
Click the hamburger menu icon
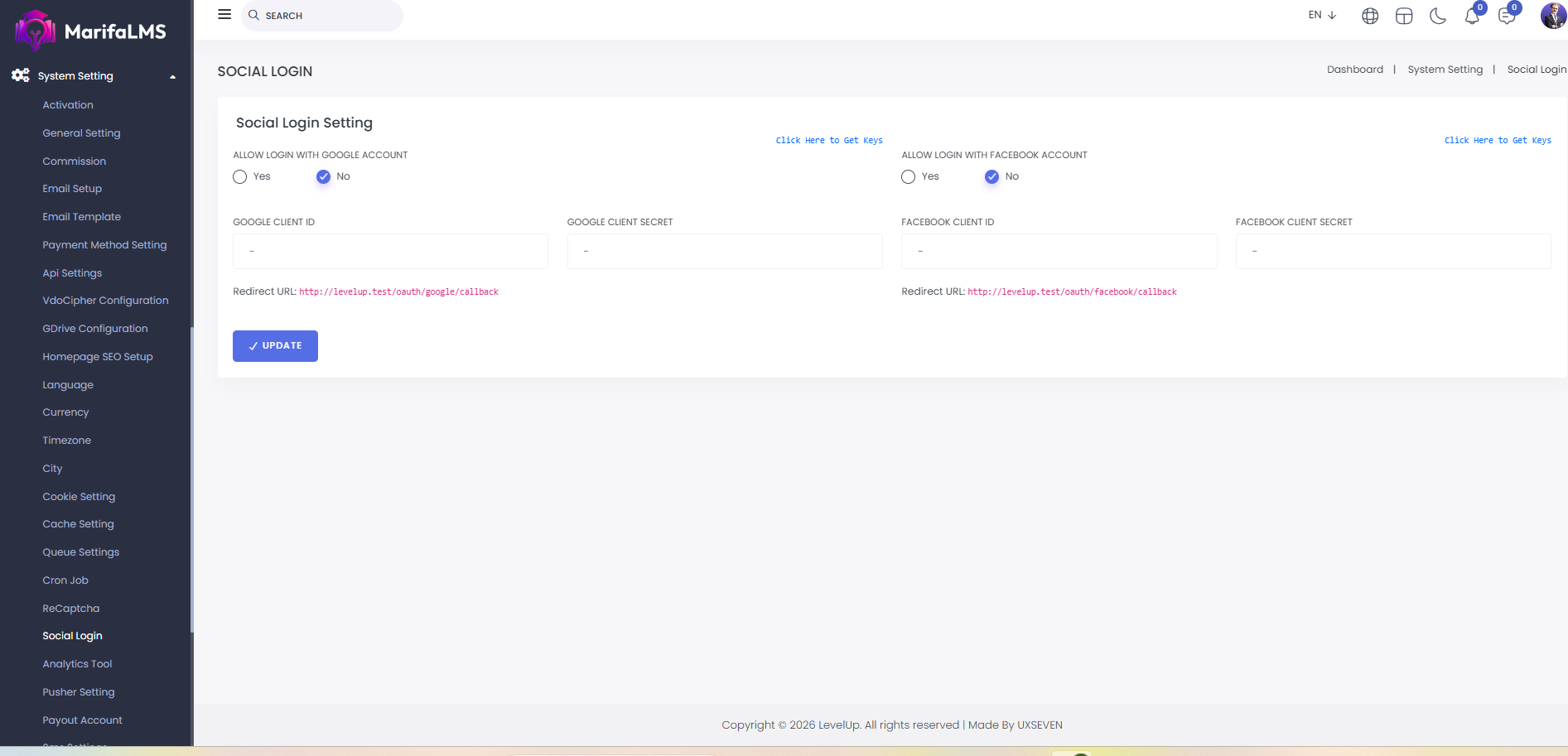point(224,15)
